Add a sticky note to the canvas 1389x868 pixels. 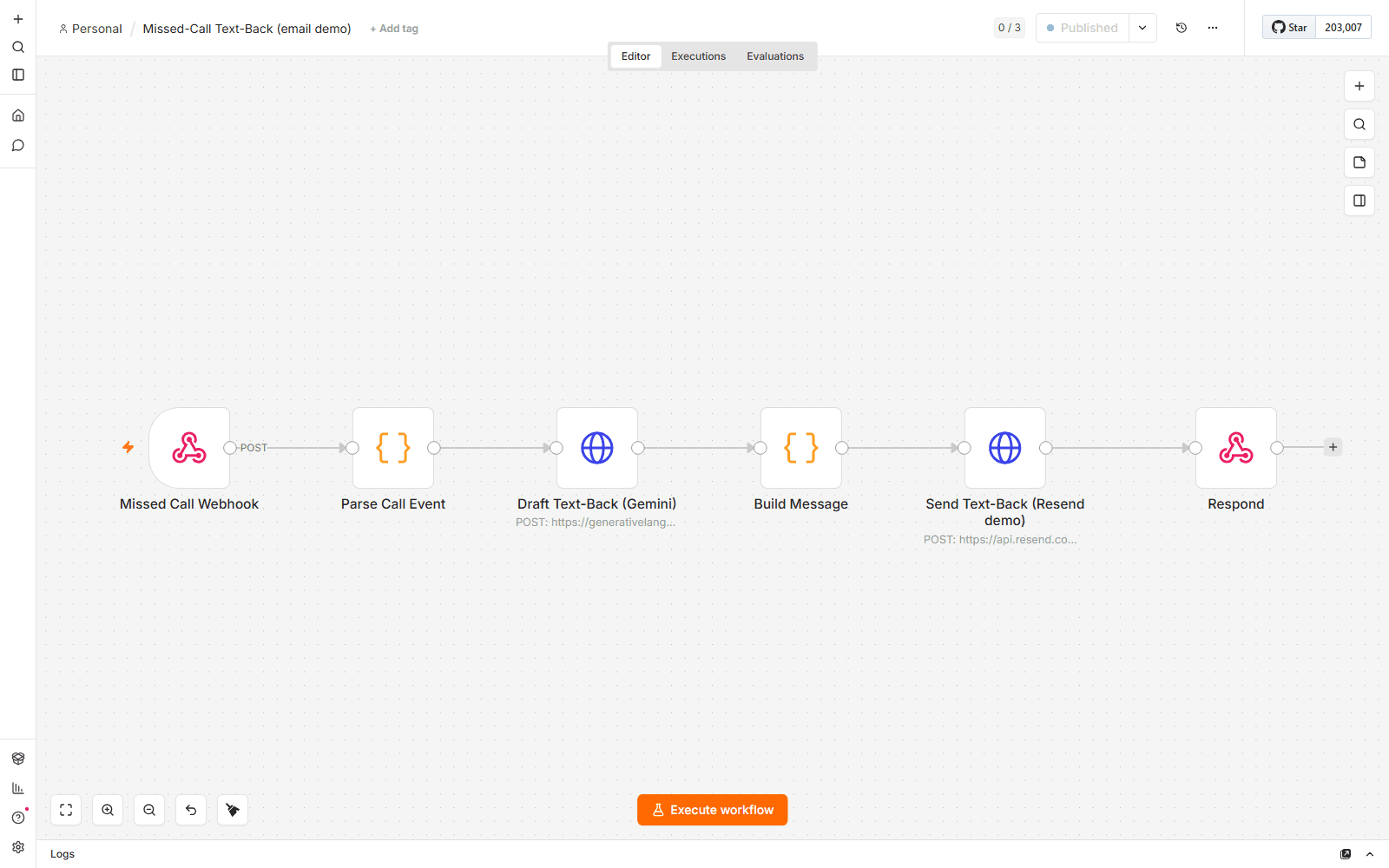point(1359,162)
